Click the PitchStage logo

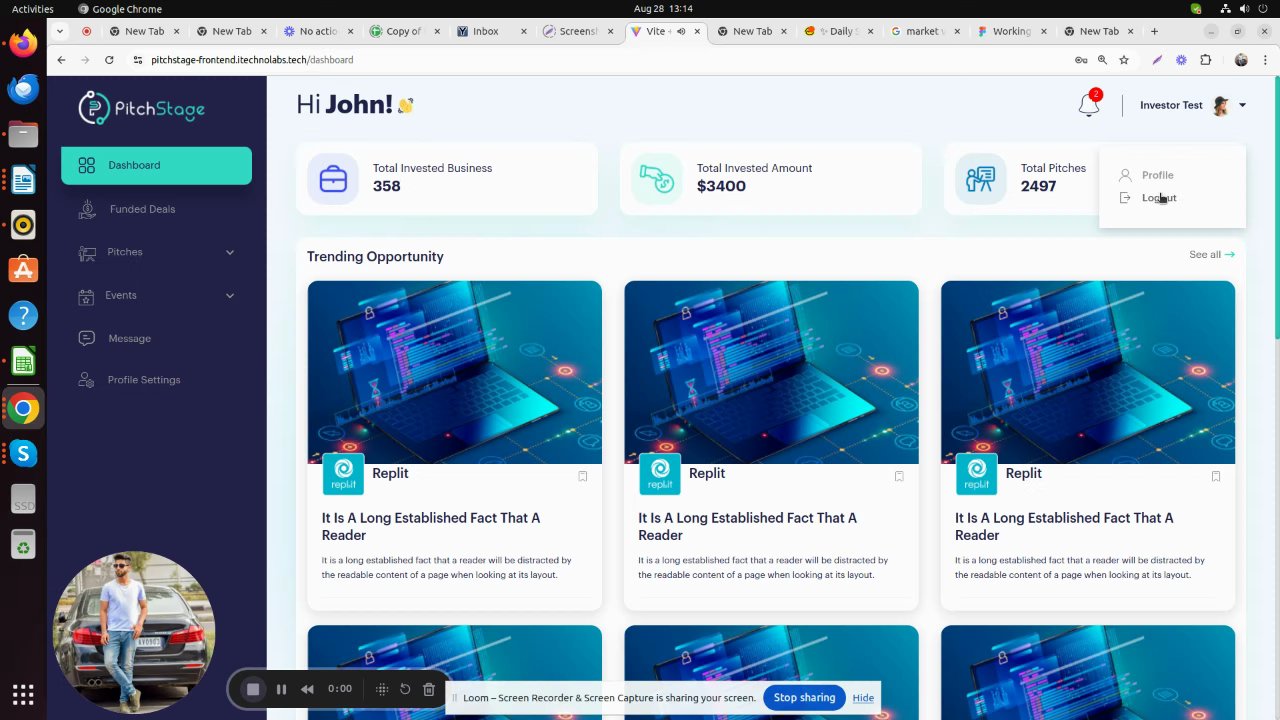coord(142,108)
